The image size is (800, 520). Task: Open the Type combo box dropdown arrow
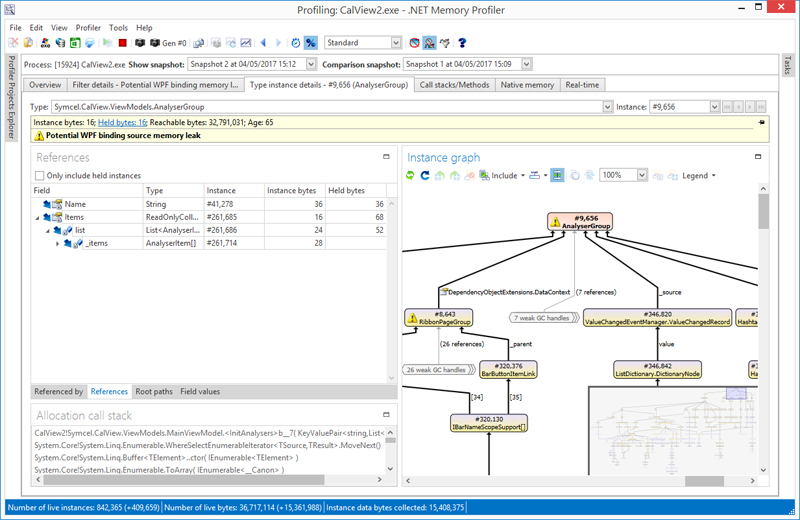[607, 107]
